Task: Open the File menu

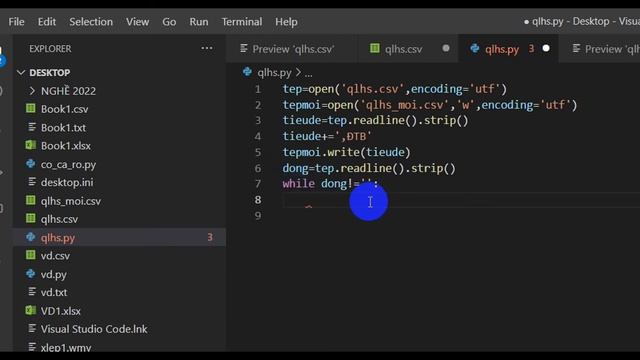Action: click(x=16, y=22)
